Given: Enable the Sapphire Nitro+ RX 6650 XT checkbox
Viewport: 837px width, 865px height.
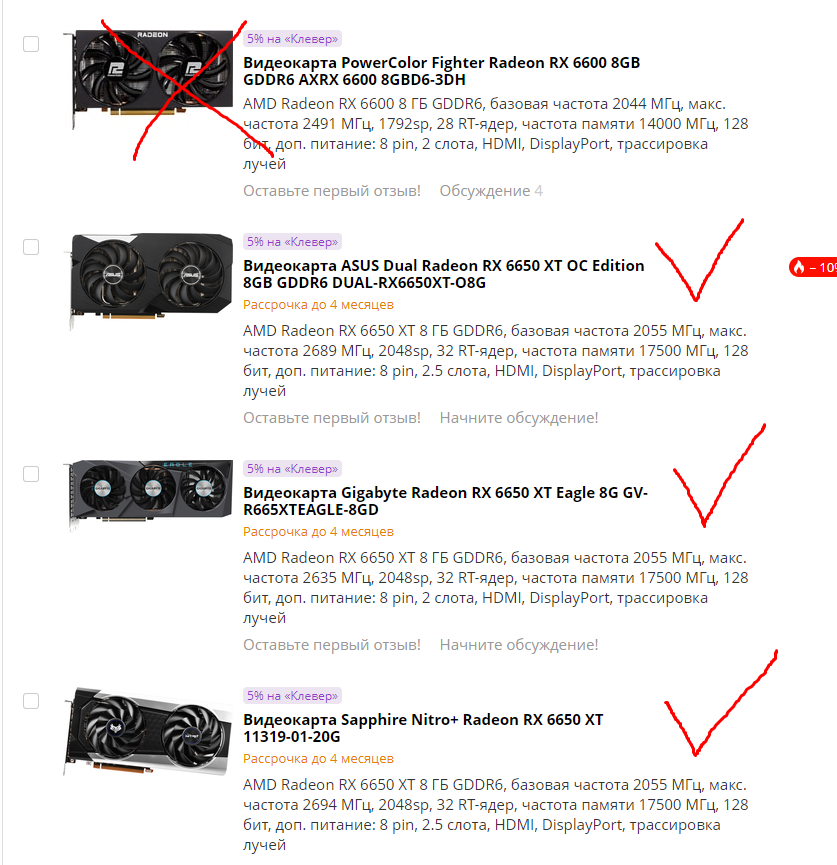Looking at the screenshot, I should (31, 701).
